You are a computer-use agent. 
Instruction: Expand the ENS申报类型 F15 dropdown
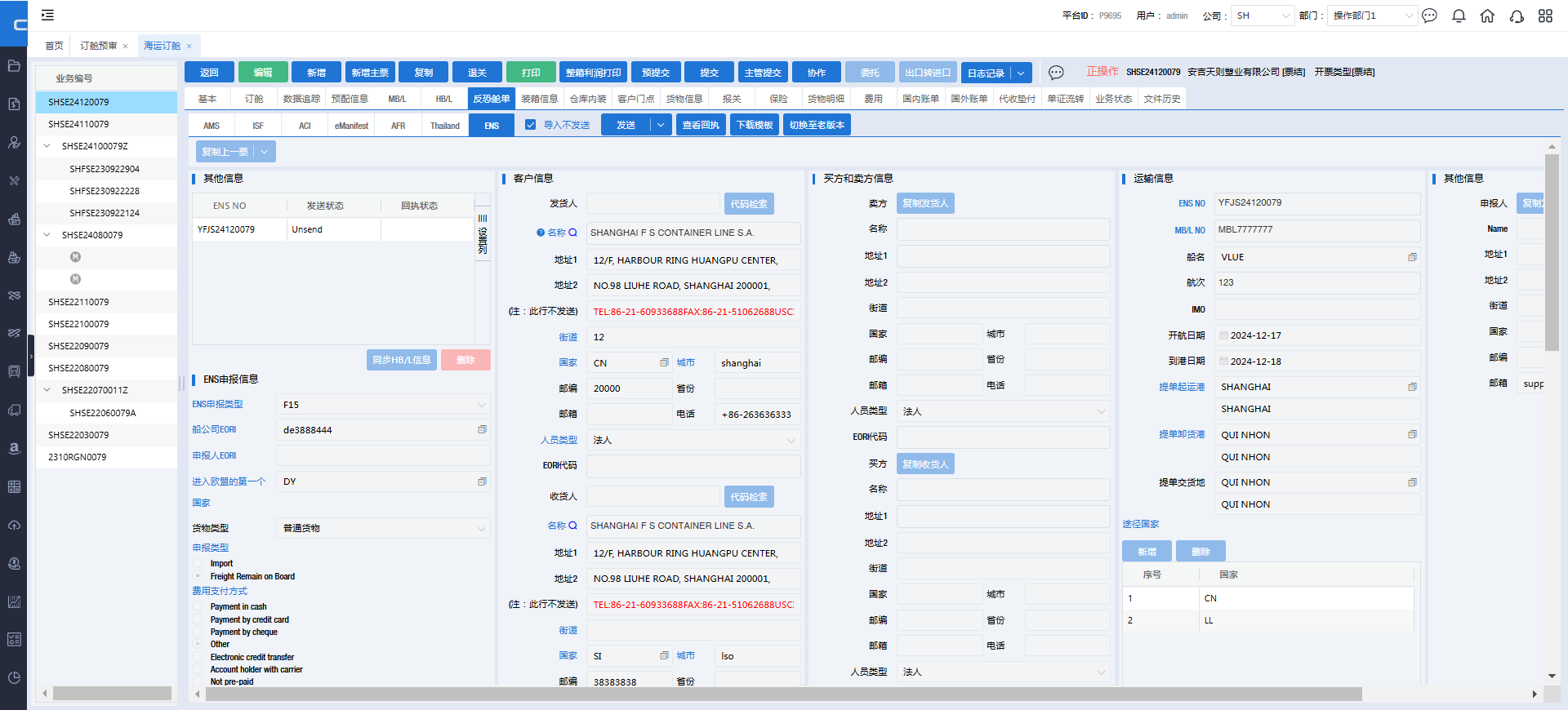481,405
